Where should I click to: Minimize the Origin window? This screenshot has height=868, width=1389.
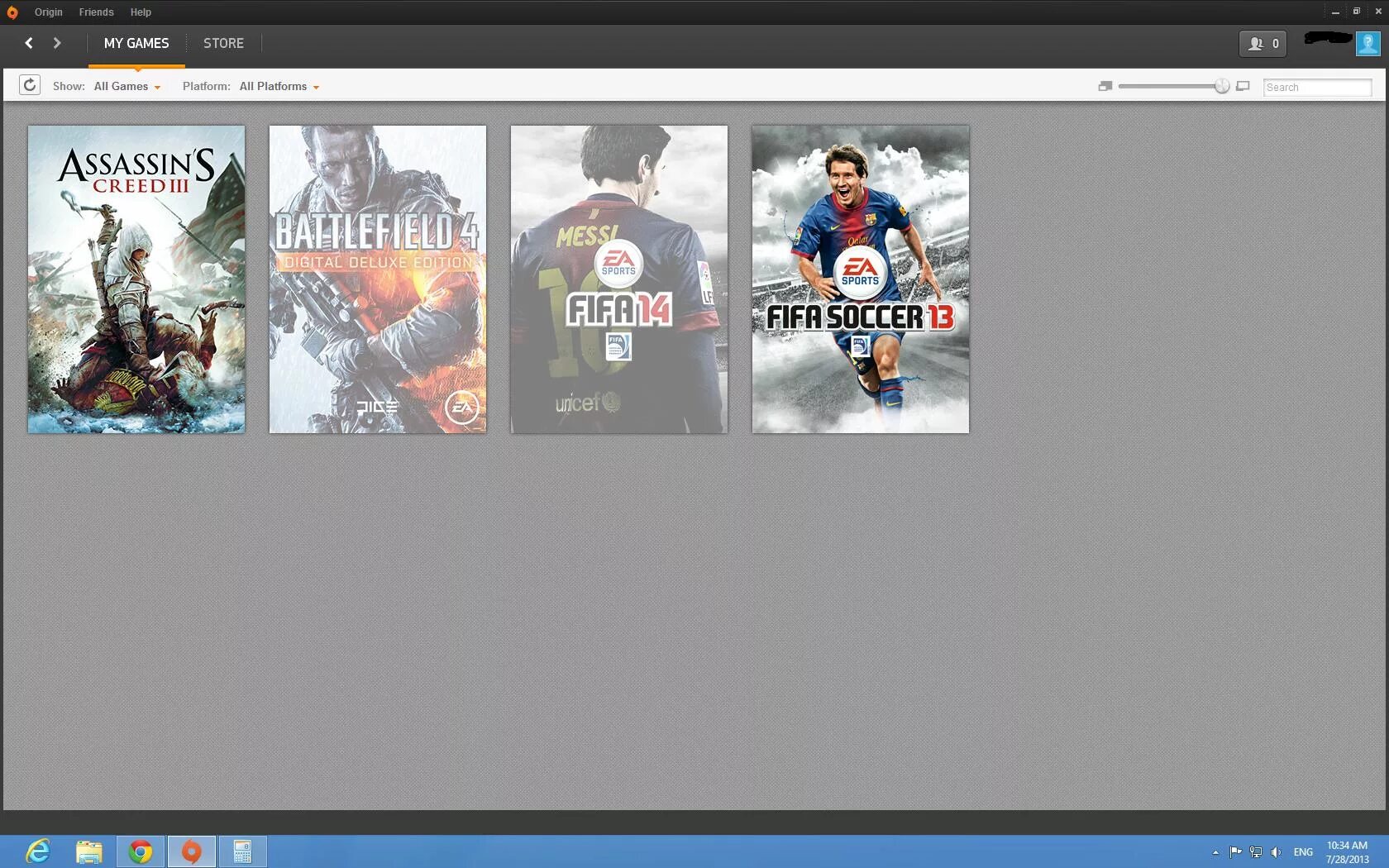[1335, 12]
